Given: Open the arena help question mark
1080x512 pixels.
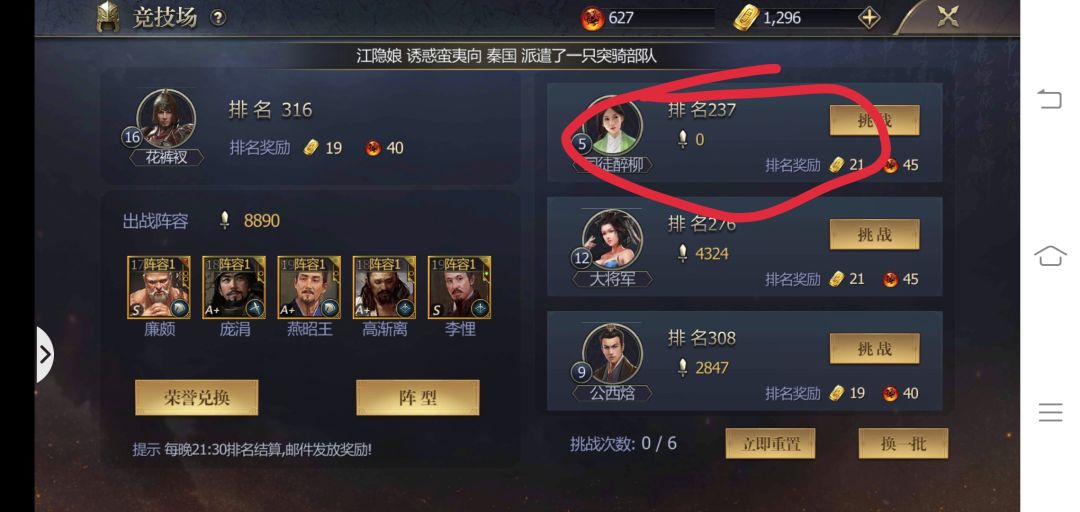Looking at the screenshot, I should click(x=218, y=19).
